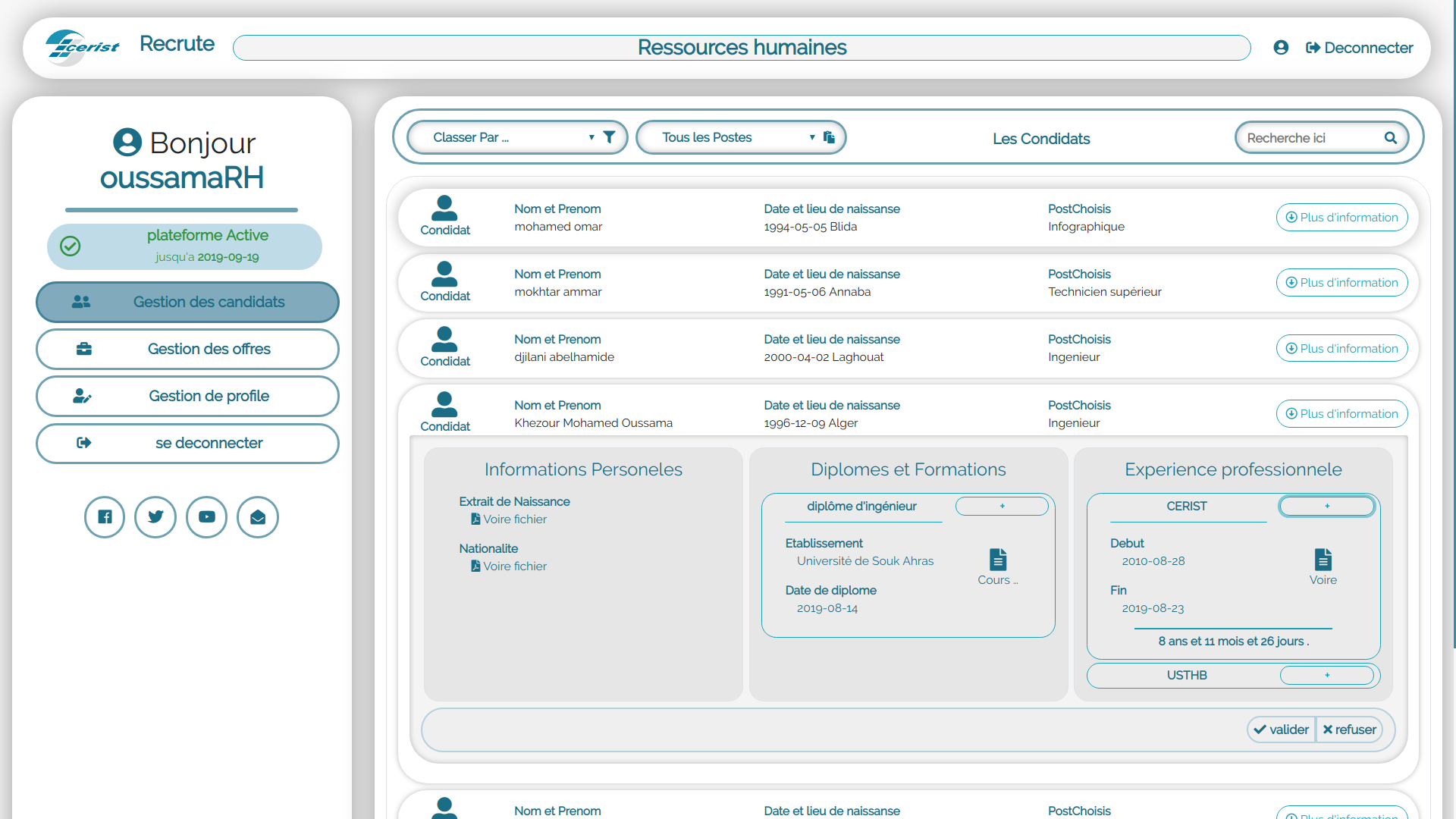The image size is (1456, 819).
Task: Collapse the CERIST experience plus toggle
Action: pyautogui.click(x=1326, y=506)
